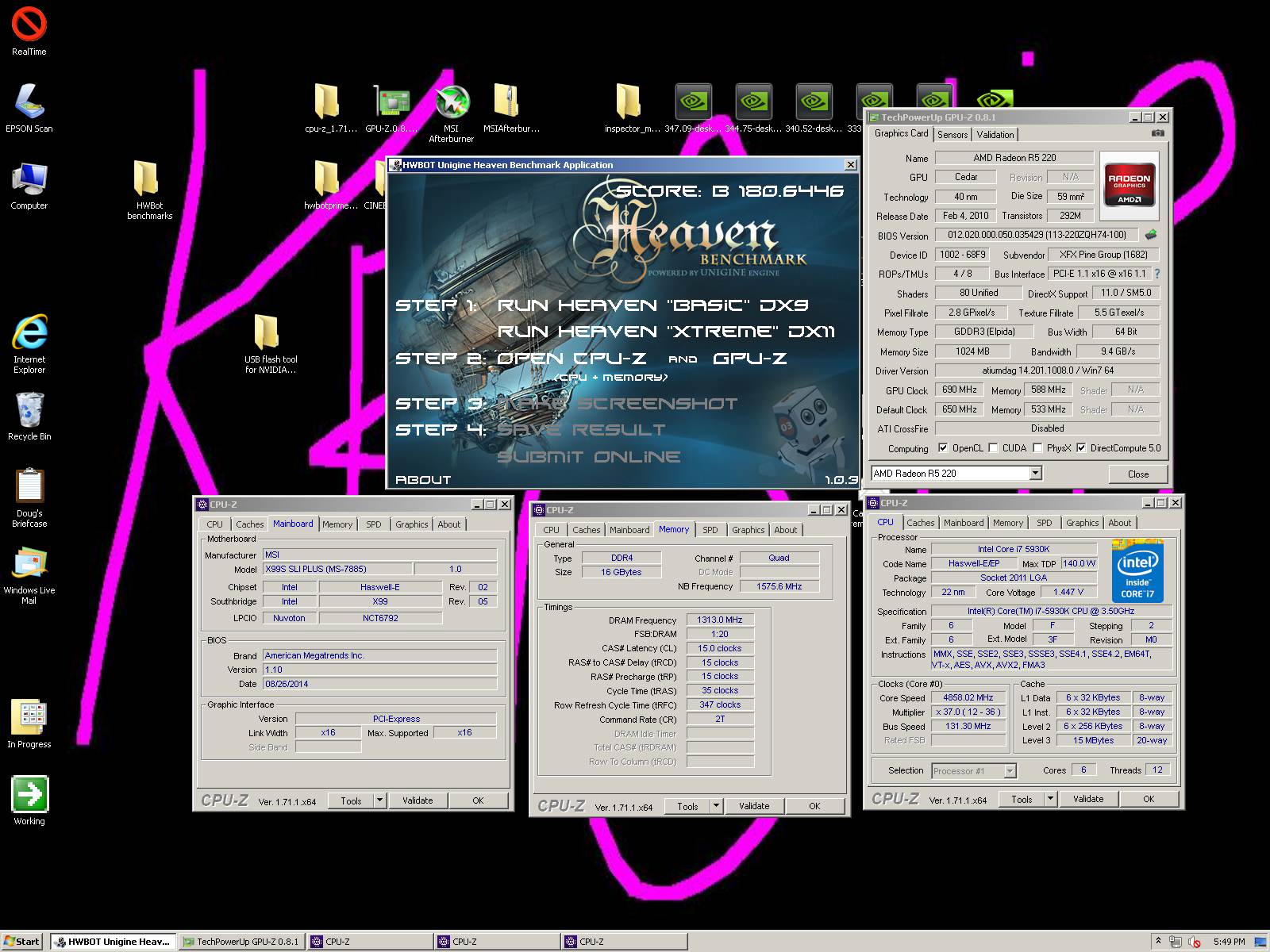Toggle the OpenCL checkbox in GPU-Z
The image size is (1270, 952).
pos(943,447)
